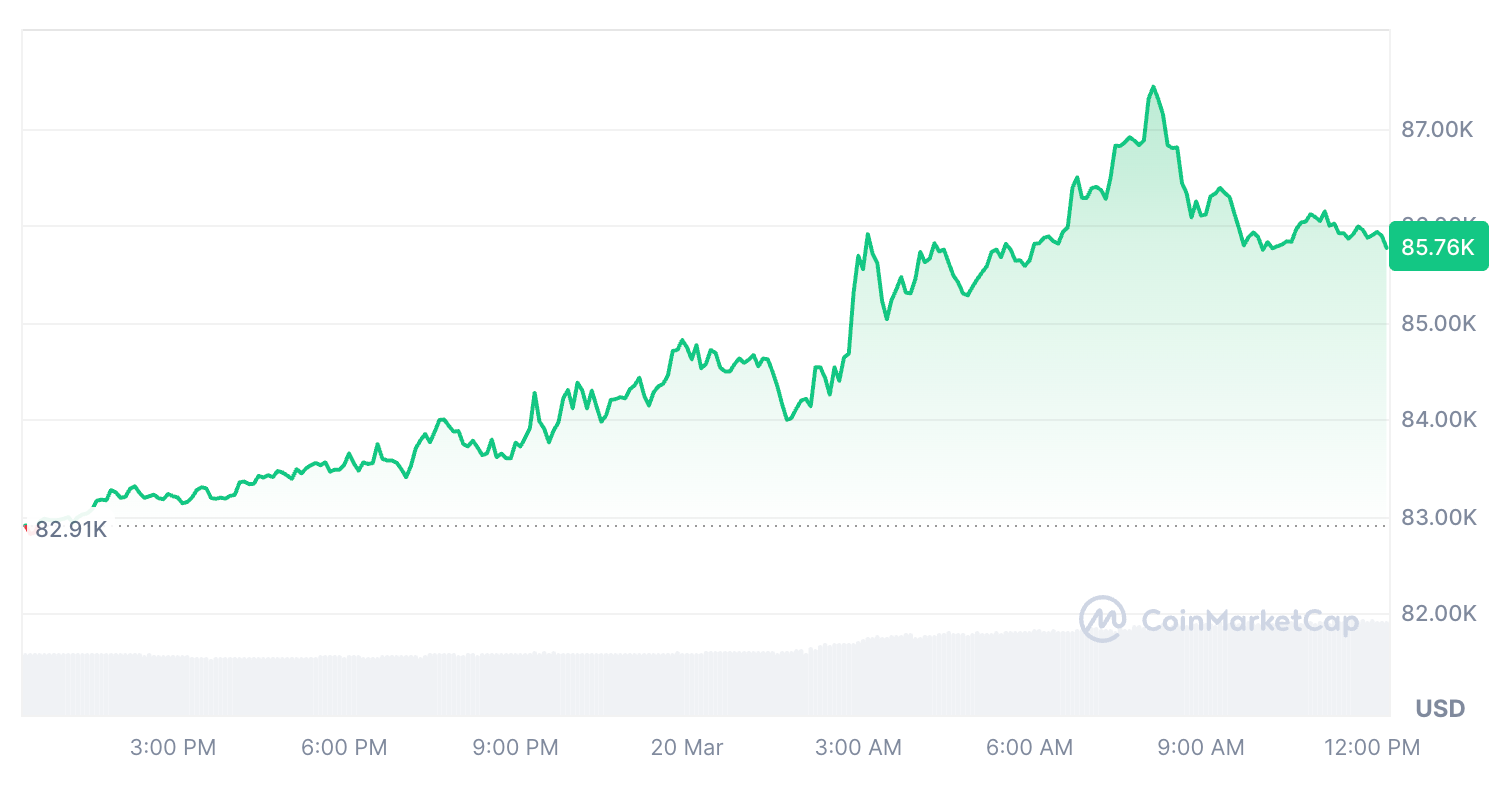Image resolution: width=1498 pixels, height=798 pixels.
Task: Select the 3:00 PM time marker
Action: (x=173, y=747)
